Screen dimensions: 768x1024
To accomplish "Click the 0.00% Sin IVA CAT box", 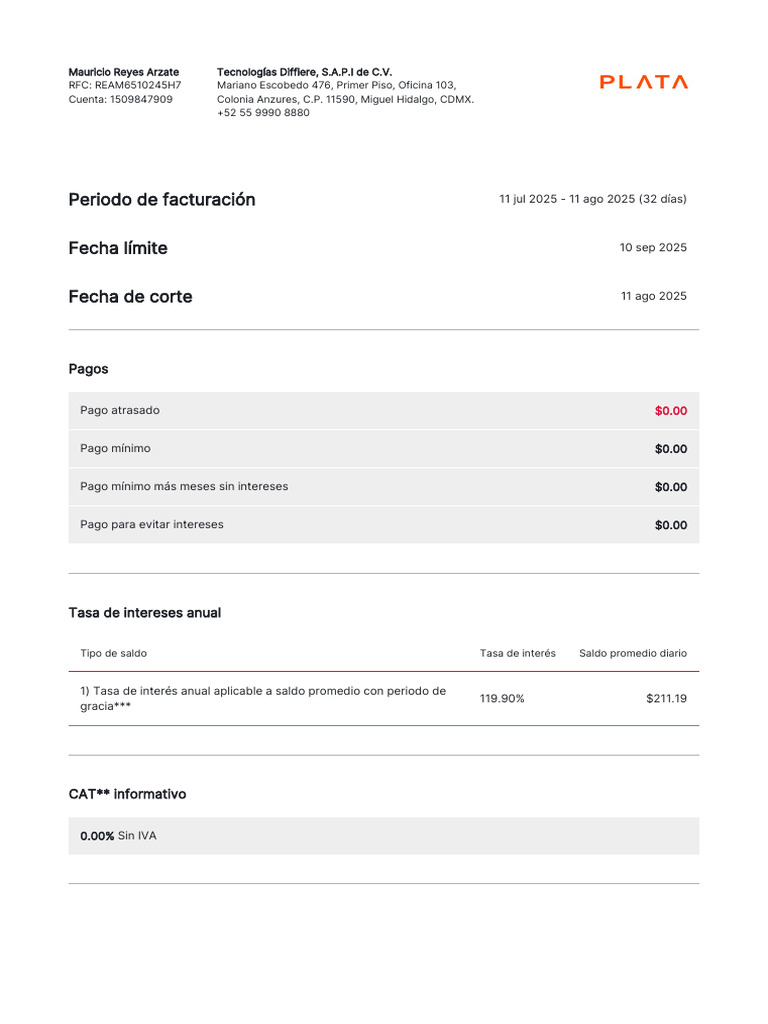I will [383, 836].
